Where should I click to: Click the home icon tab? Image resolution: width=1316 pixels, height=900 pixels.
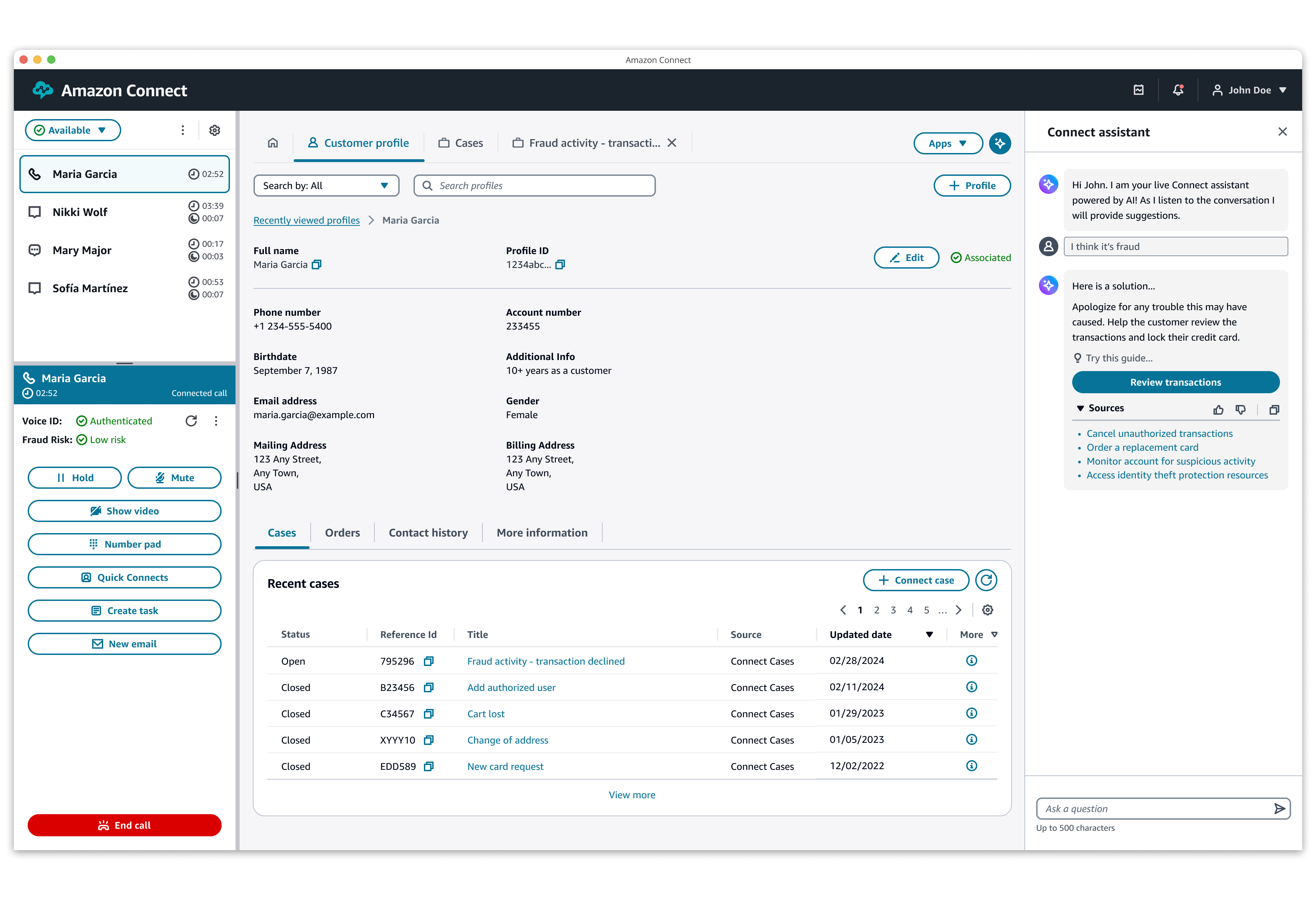(x=273, y=143)
